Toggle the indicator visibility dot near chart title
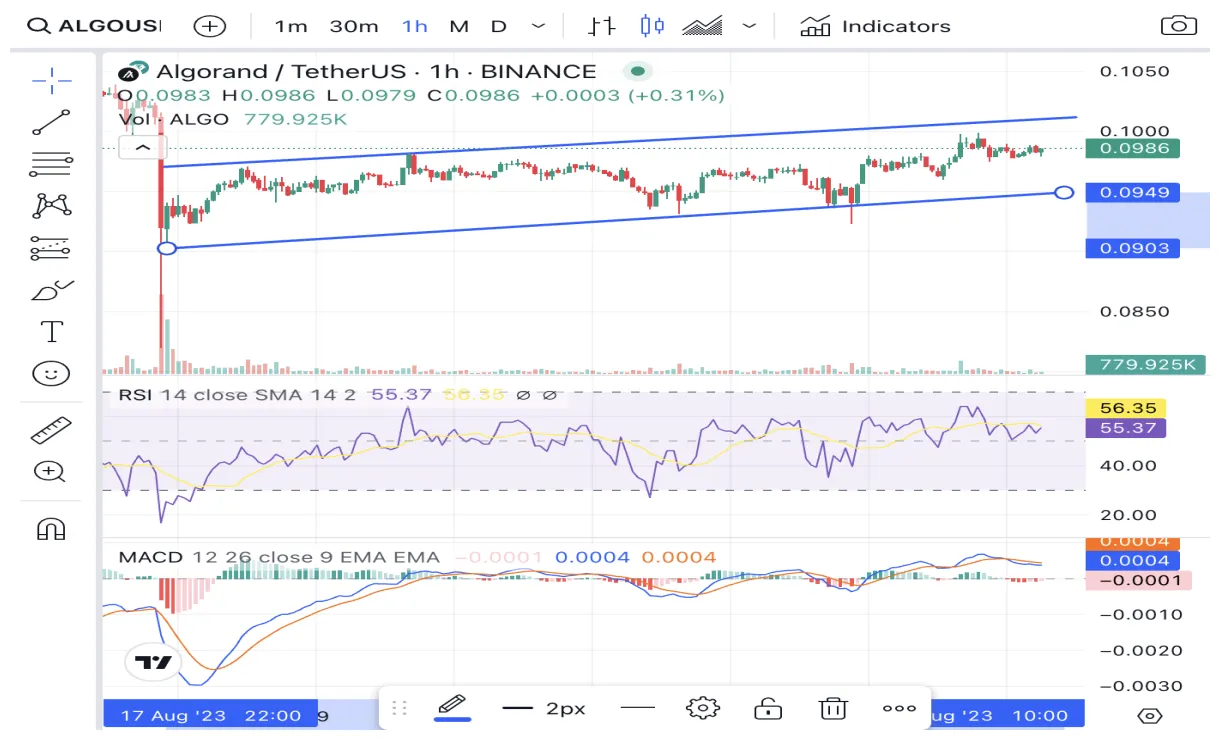1220x740 pixels. click(637, 71)
